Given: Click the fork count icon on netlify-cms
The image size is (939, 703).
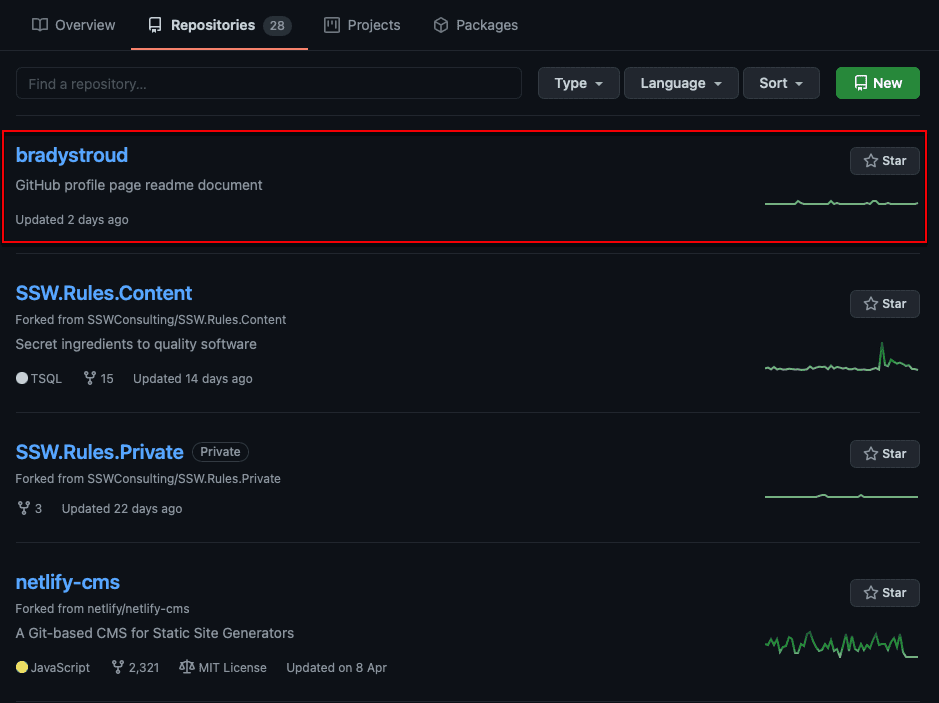Looking at the screenshot, I should coord(118,667).
